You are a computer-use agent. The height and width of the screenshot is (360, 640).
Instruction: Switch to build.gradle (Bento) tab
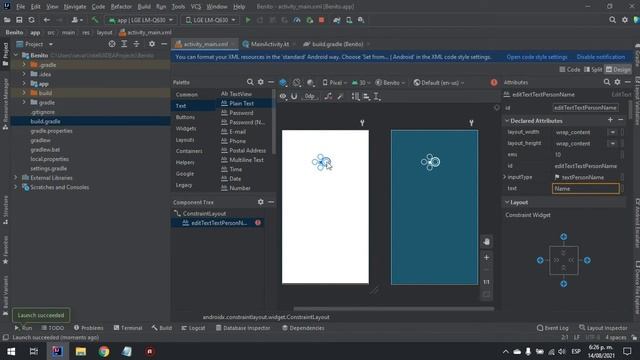click(336, 44)
